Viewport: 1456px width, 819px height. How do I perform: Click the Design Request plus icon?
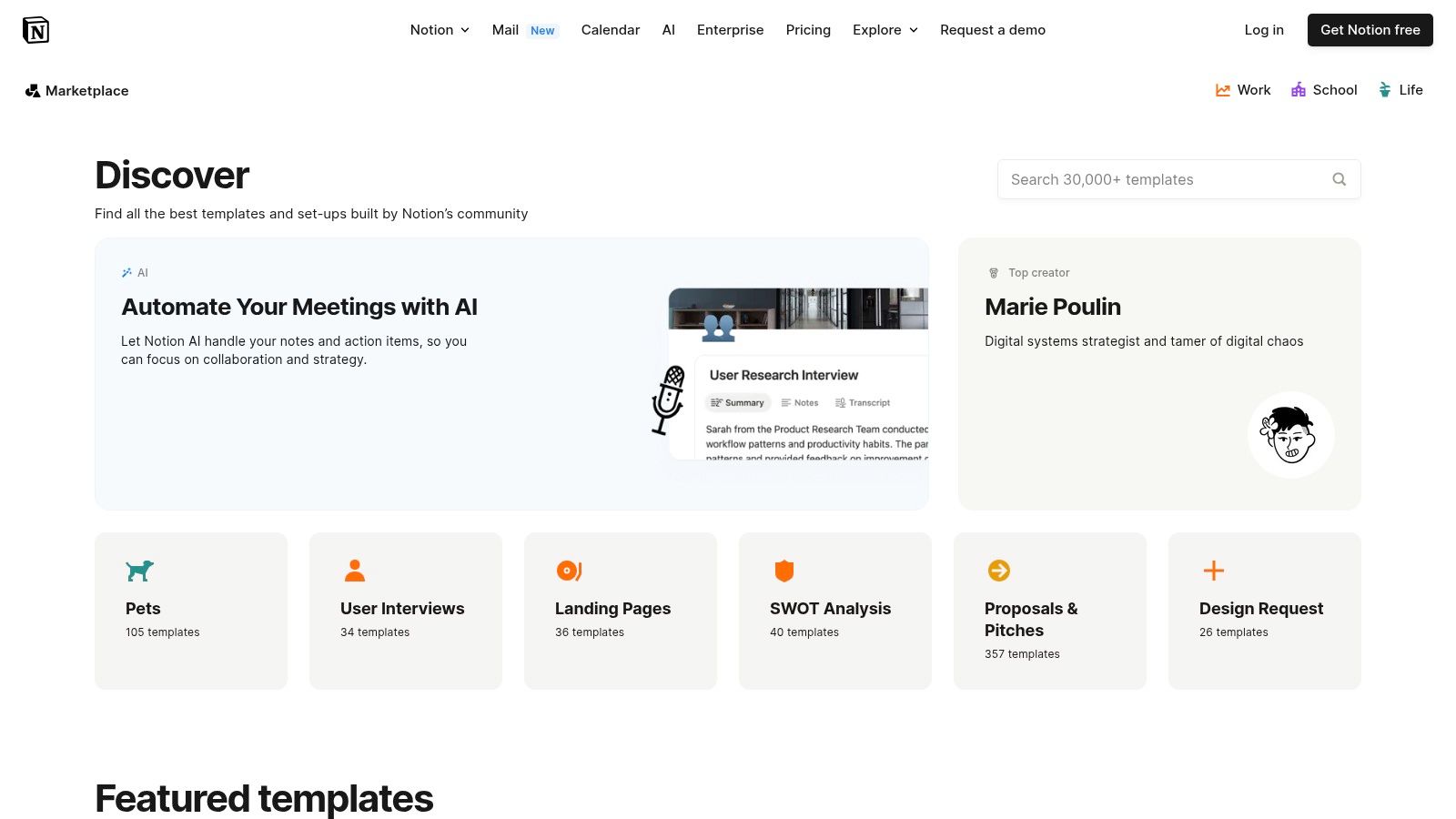[1214, 571]
